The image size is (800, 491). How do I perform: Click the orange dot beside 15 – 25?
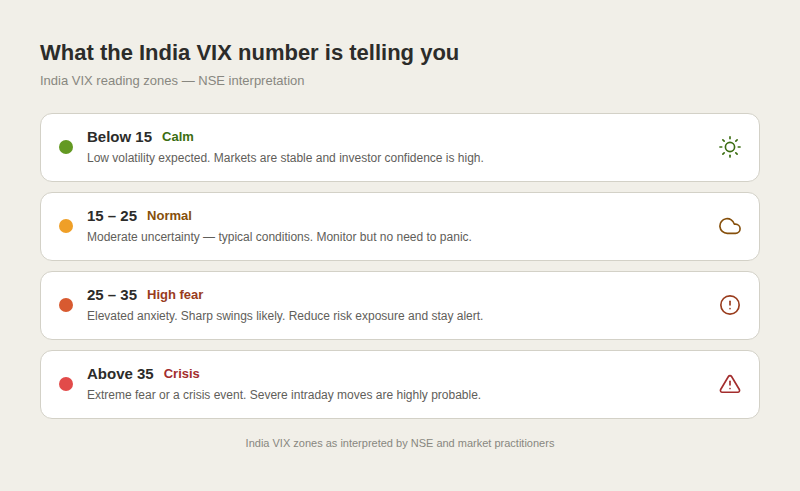click(x=66, y=226)
